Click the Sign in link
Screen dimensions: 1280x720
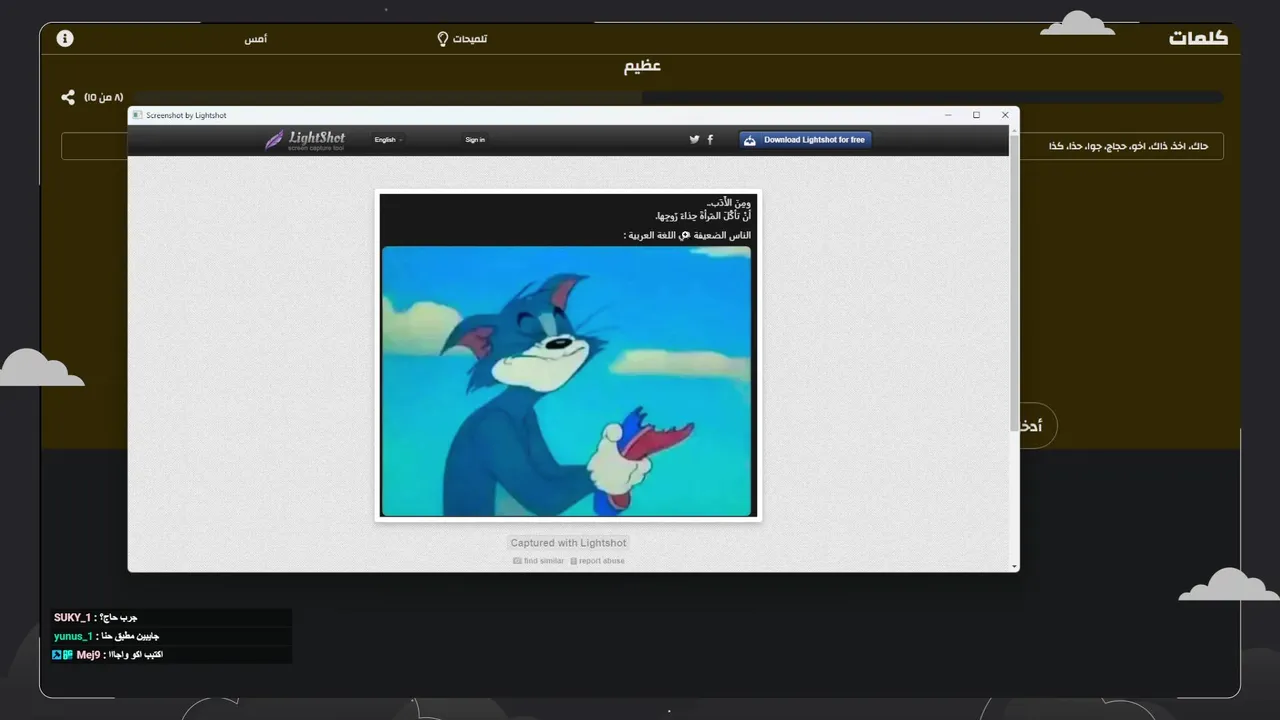[475, 140]
